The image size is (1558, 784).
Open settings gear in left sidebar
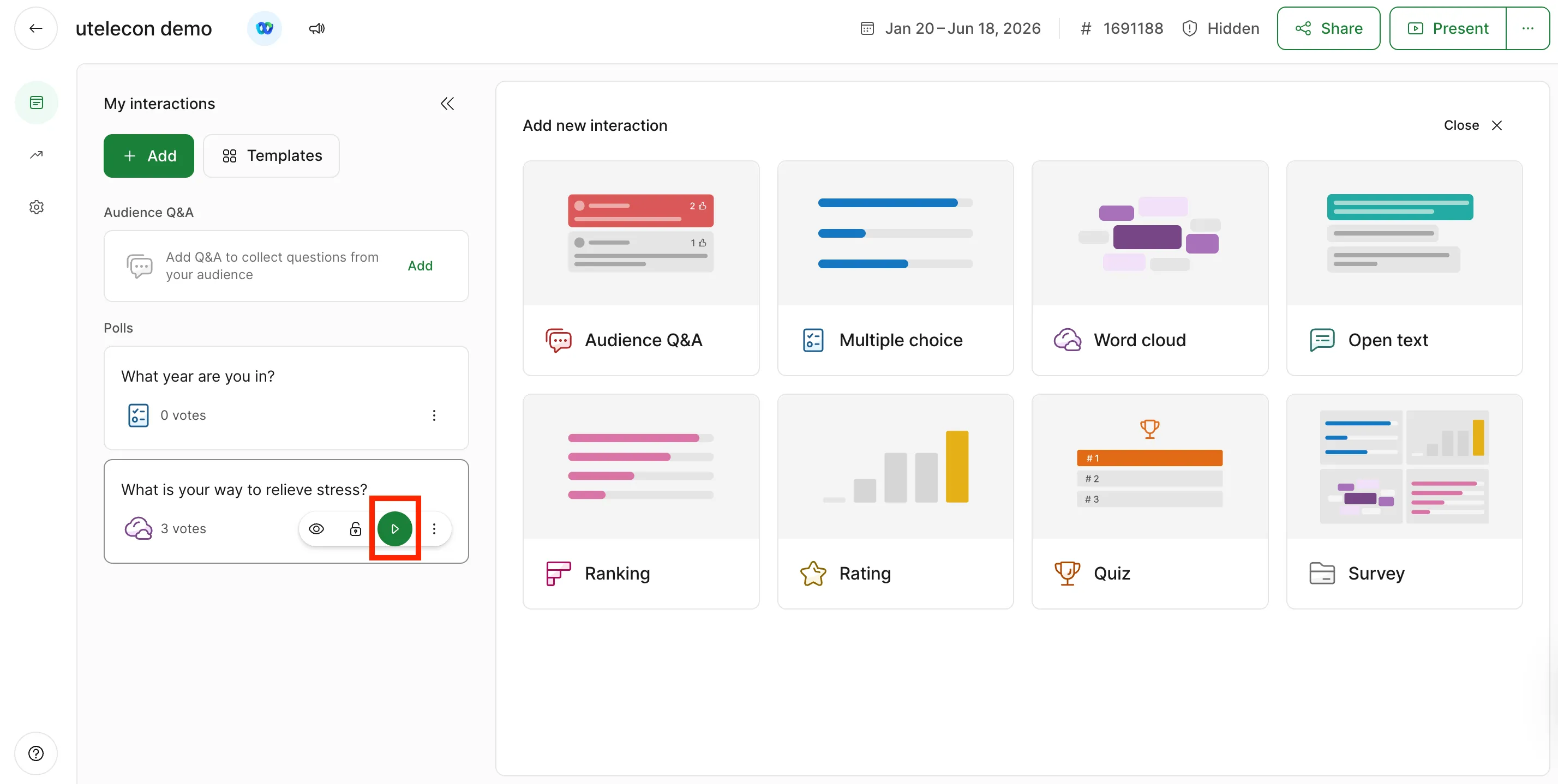[x=37, y=207]
